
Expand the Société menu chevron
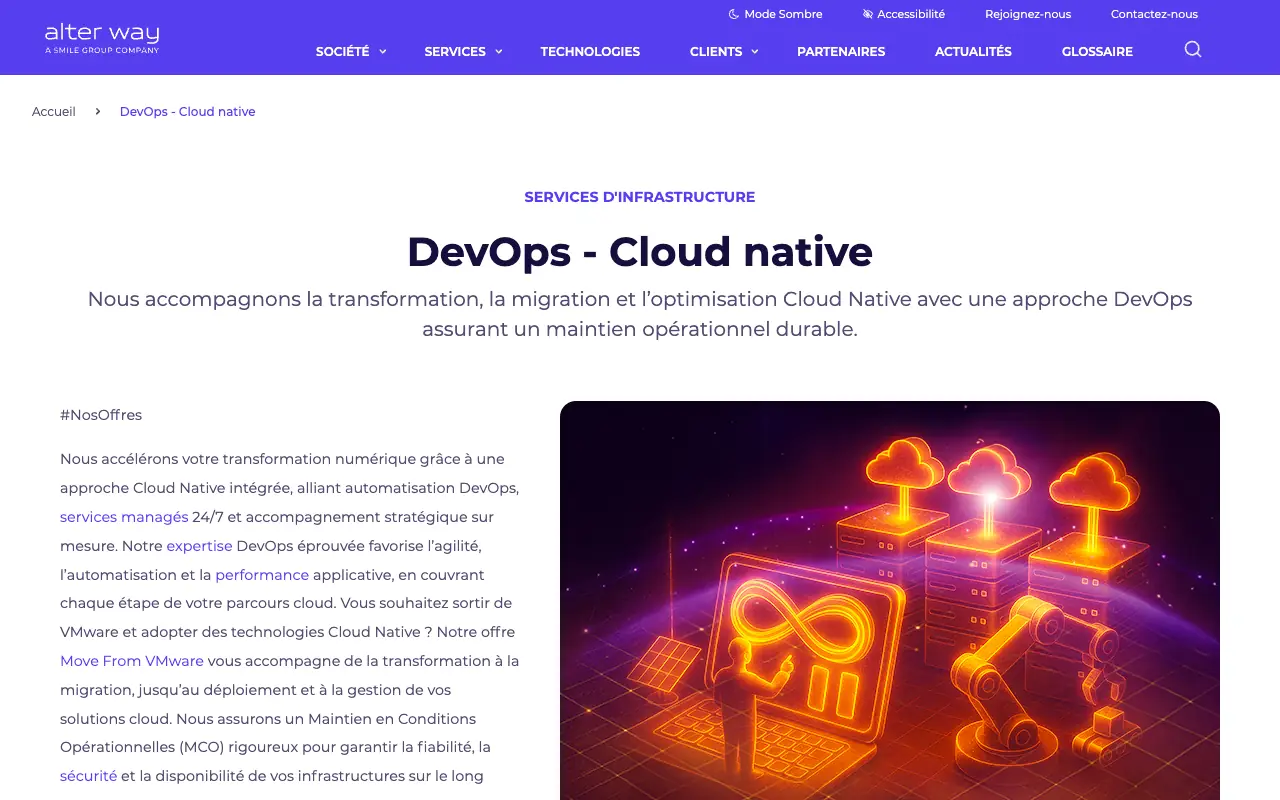[382, 52]
